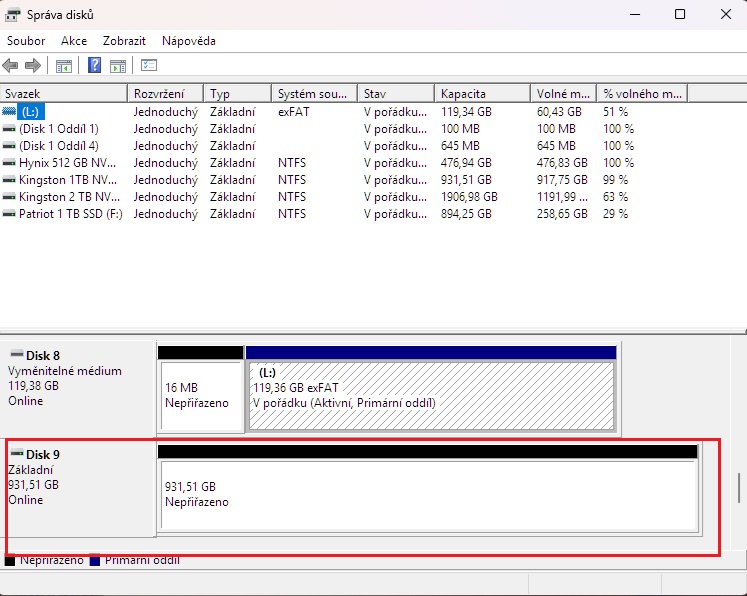The width and height of the screenshot is (747, 596).
Task: Close the Správa disků window
Action: (x=726, y=14)
